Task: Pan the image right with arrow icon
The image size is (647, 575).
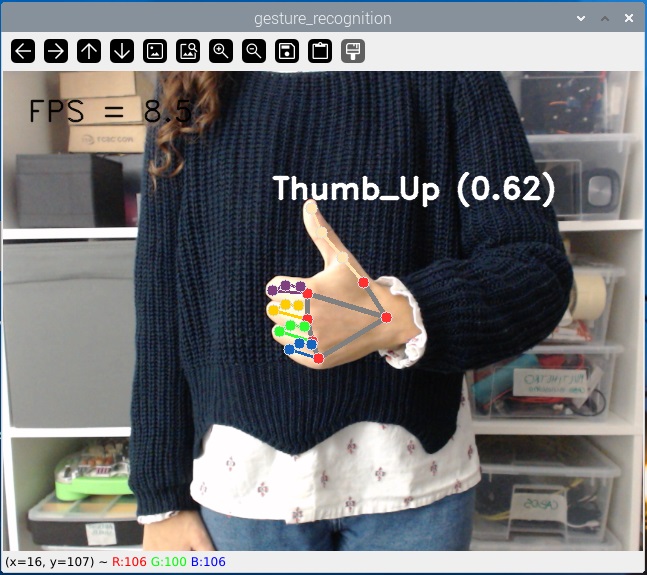Action: (x=56, y=51)
